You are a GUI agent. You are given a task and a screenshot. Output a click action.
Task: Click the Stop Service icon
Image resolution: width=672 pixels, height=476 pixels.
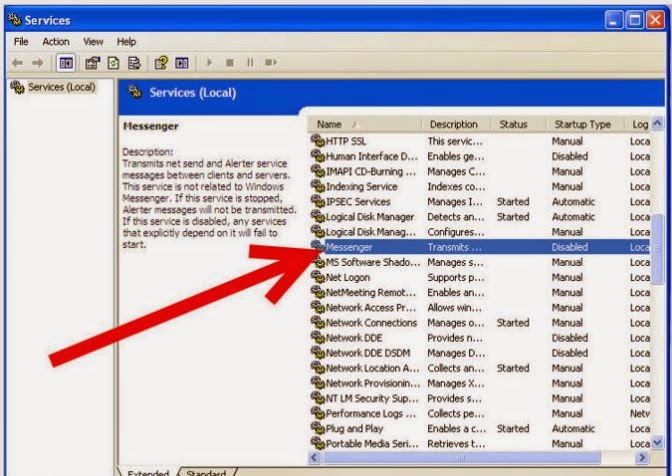tap(230, 63)
